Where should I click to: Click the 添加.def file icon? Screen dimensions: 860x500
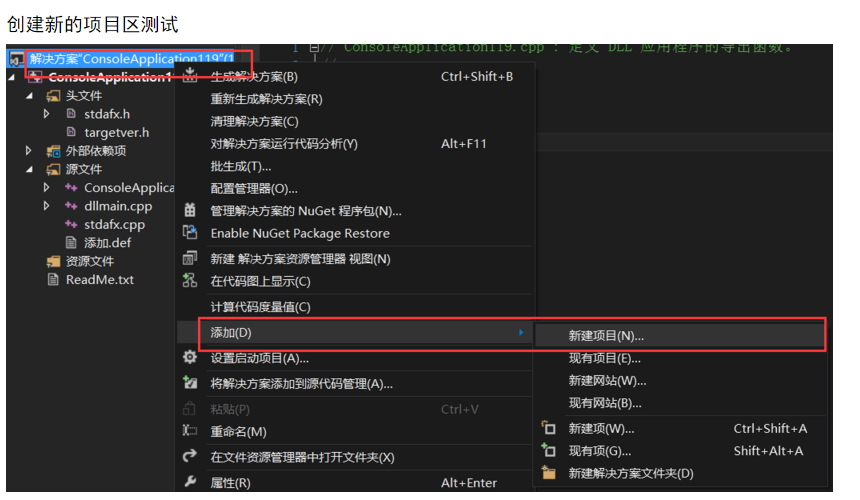coord(71,242)
